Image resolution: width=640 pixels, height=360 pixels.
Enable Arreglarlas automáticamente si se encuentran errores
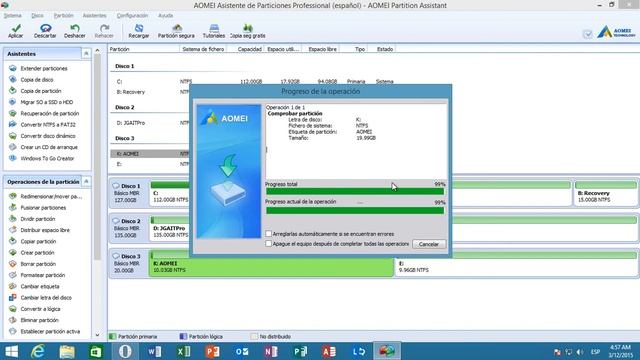(269, 234)
